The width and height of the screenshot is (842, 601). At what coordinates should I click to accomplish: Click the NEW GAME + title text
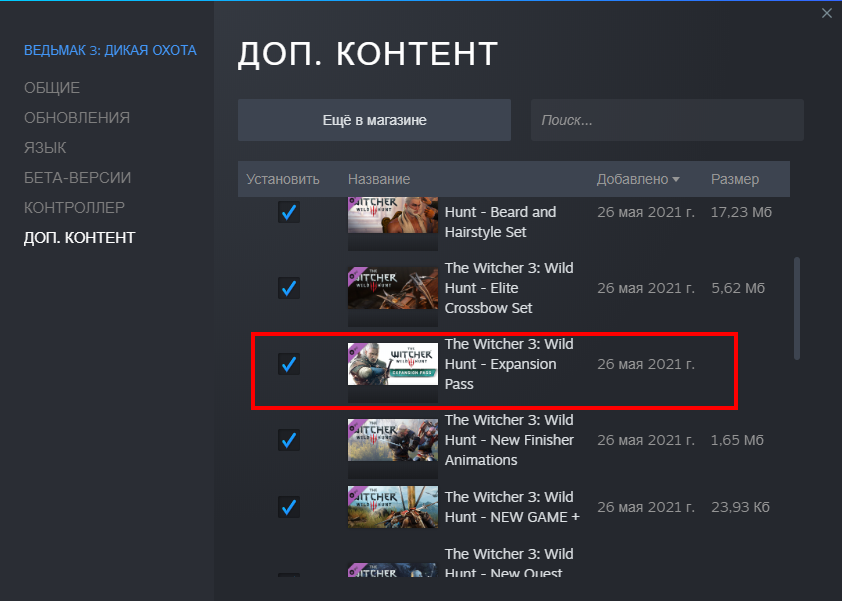[x=512, y=507]
